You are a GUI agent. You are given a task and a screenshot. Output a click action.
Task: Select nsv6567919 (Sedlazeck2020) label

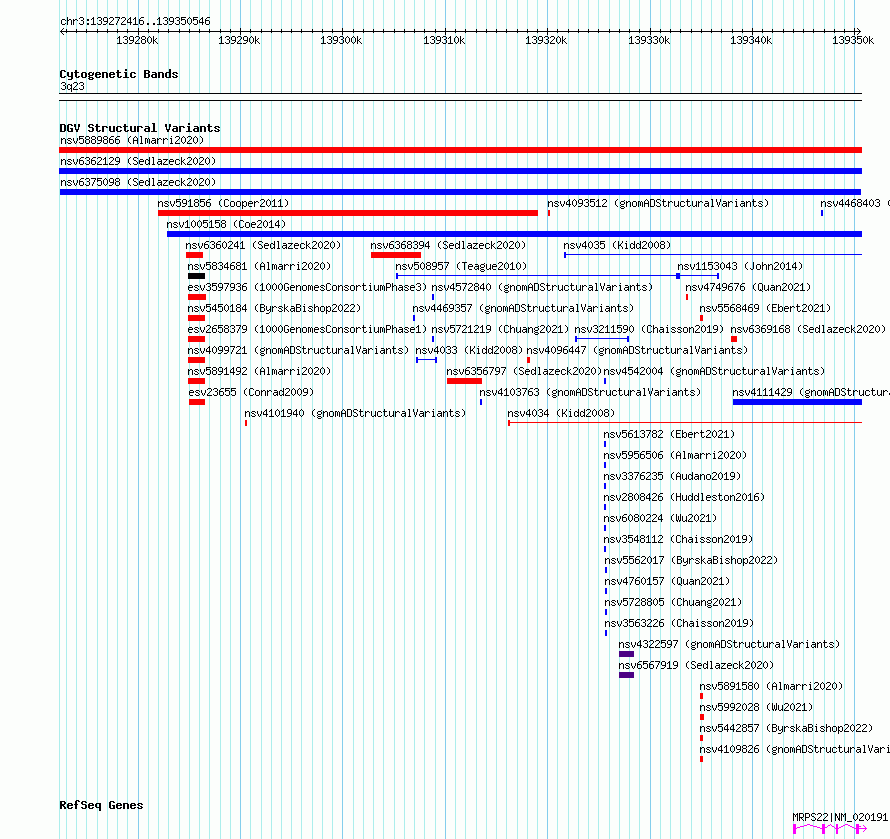[x=696, y=665]
